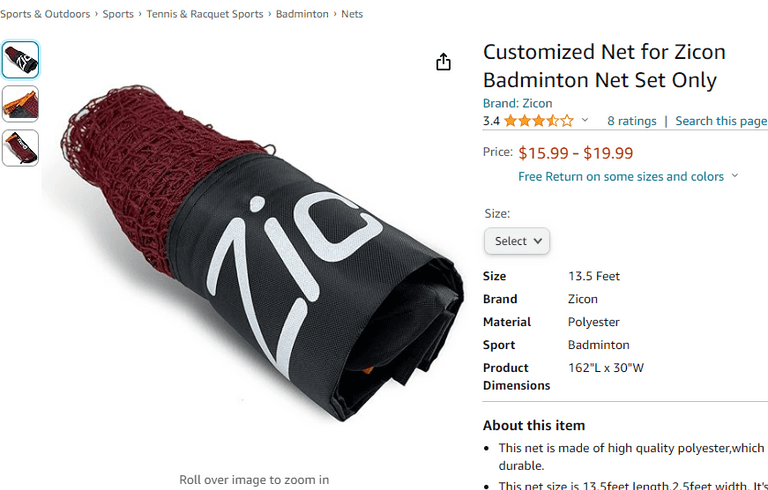Click Free Return on some sizes link

pos(620,176)
